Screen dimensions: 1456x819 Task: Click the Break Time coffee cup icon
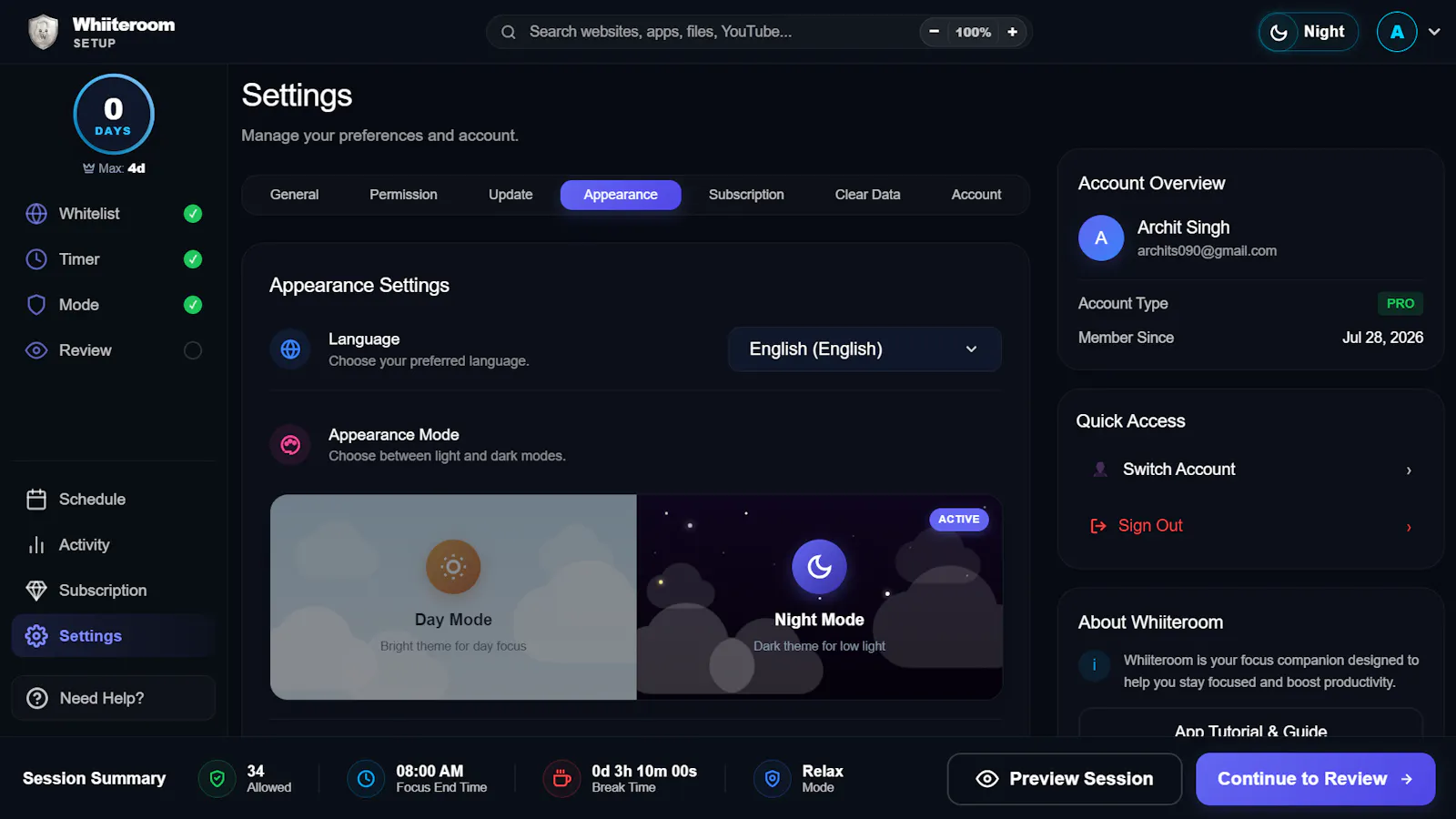561,779
